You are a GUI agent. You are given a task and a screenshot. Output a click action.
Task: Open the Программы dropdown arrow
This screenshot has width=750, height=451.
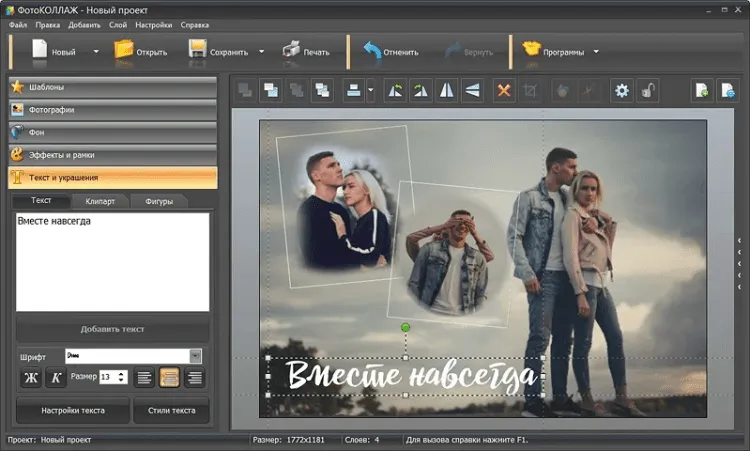(x=596, y=51)
